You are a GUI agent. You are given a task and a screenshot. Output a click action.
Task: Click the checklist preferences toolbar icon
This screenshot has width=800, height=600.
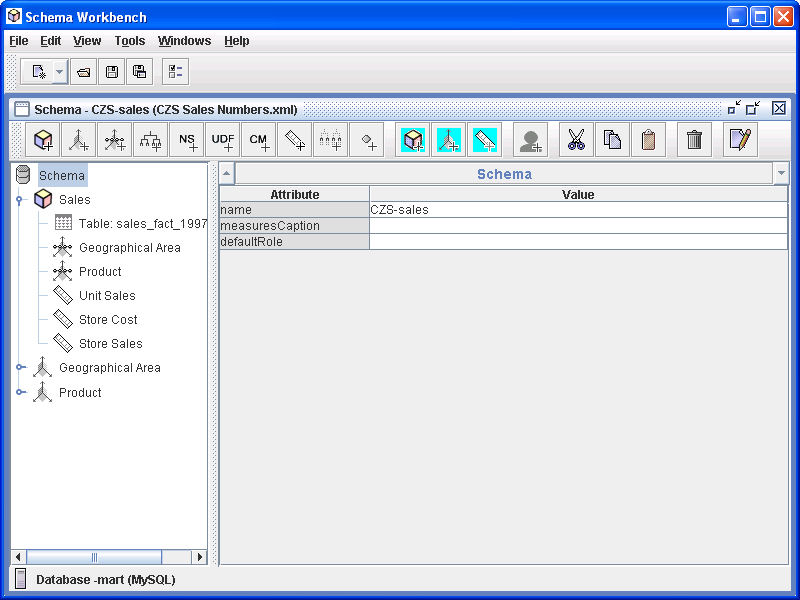pyautogui.click(x=176, y=71)
